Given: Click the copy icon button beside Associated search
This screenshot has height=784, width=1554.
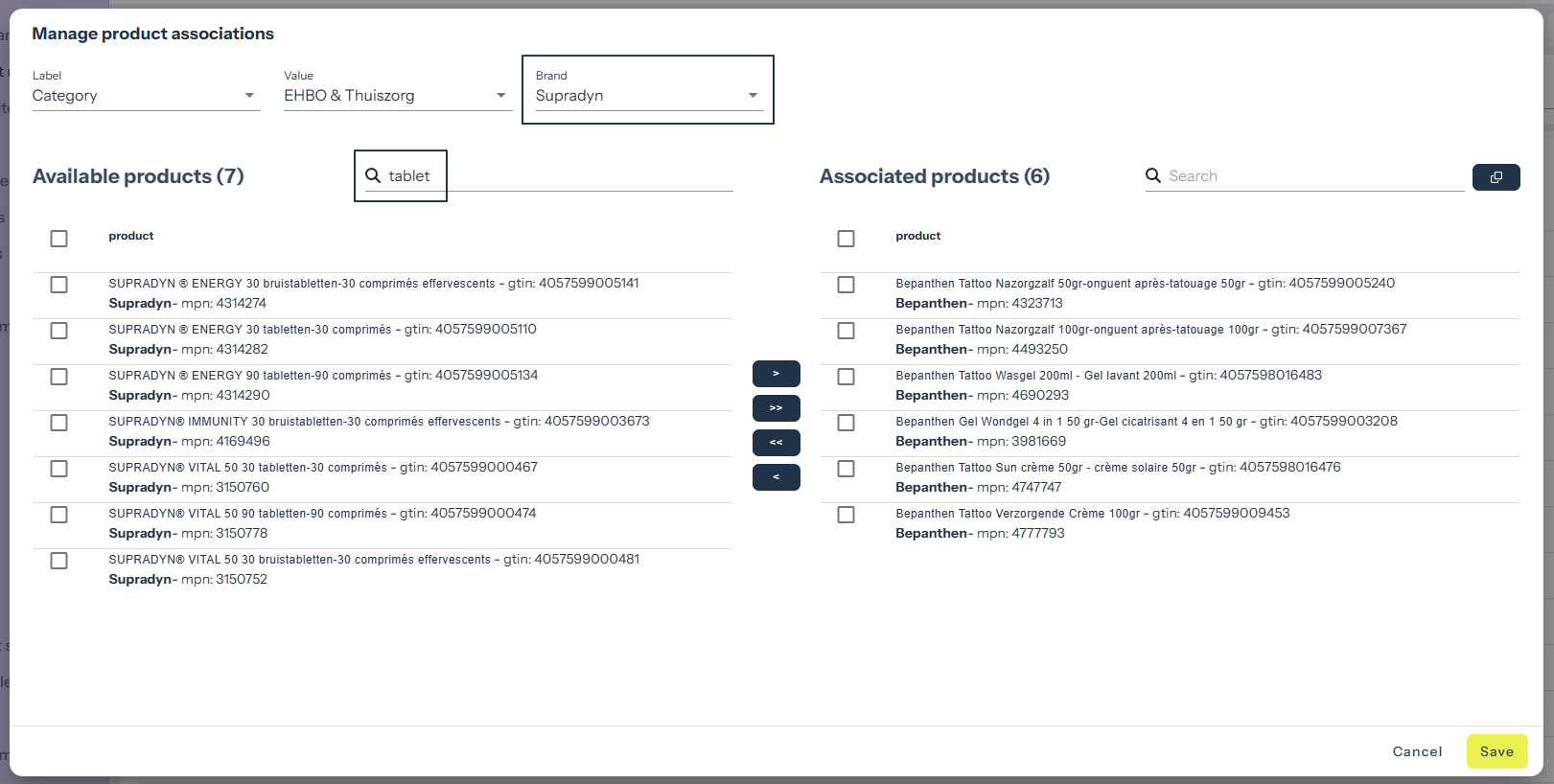Looking at the screenshot, I should point(1496,177).
